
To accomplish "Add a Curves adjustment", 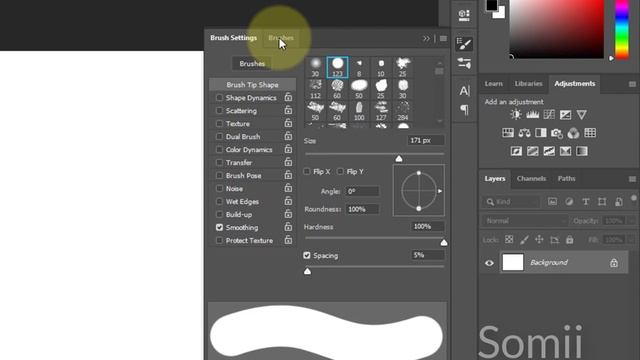I will point(549,115).
